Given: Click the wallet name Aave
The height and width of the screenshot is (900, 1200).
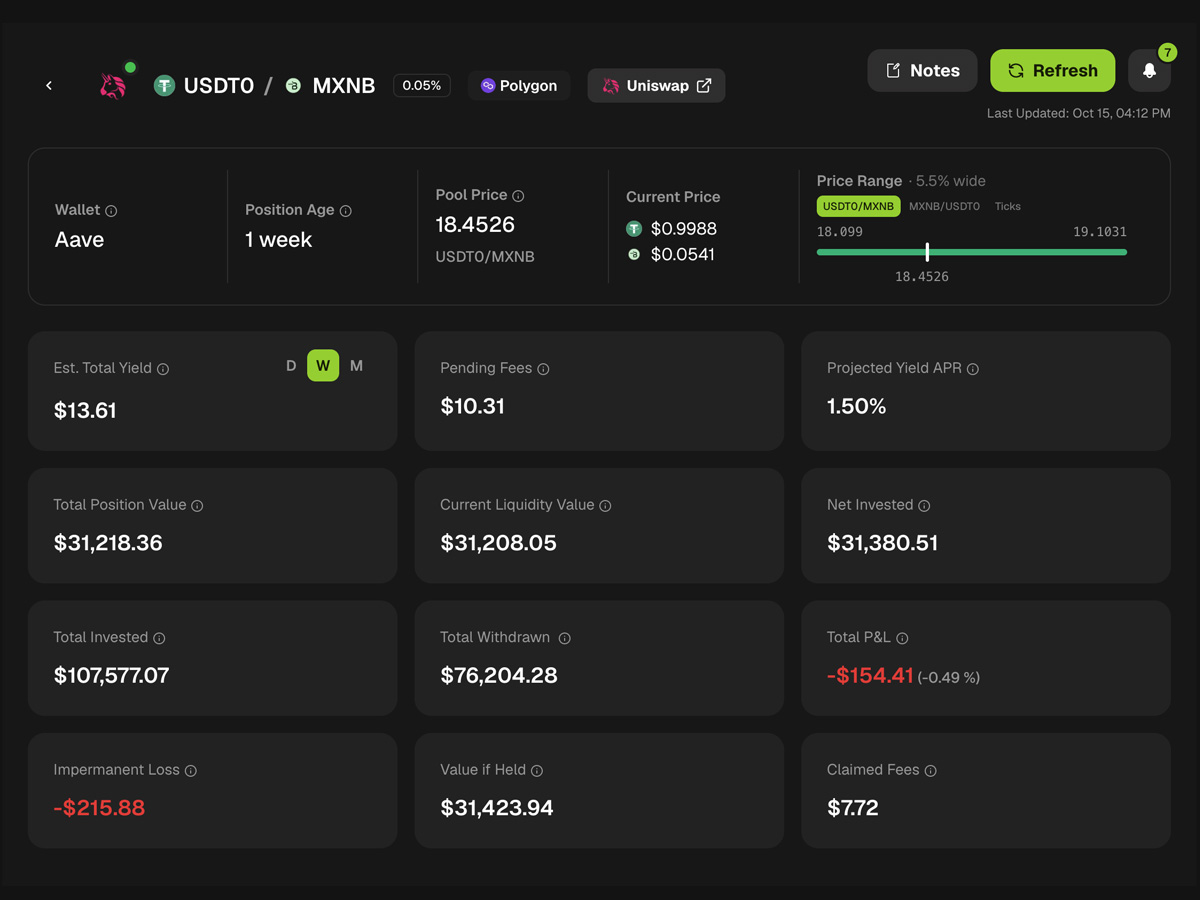Looking at the screenshot, I should click(x=79, y=240).
